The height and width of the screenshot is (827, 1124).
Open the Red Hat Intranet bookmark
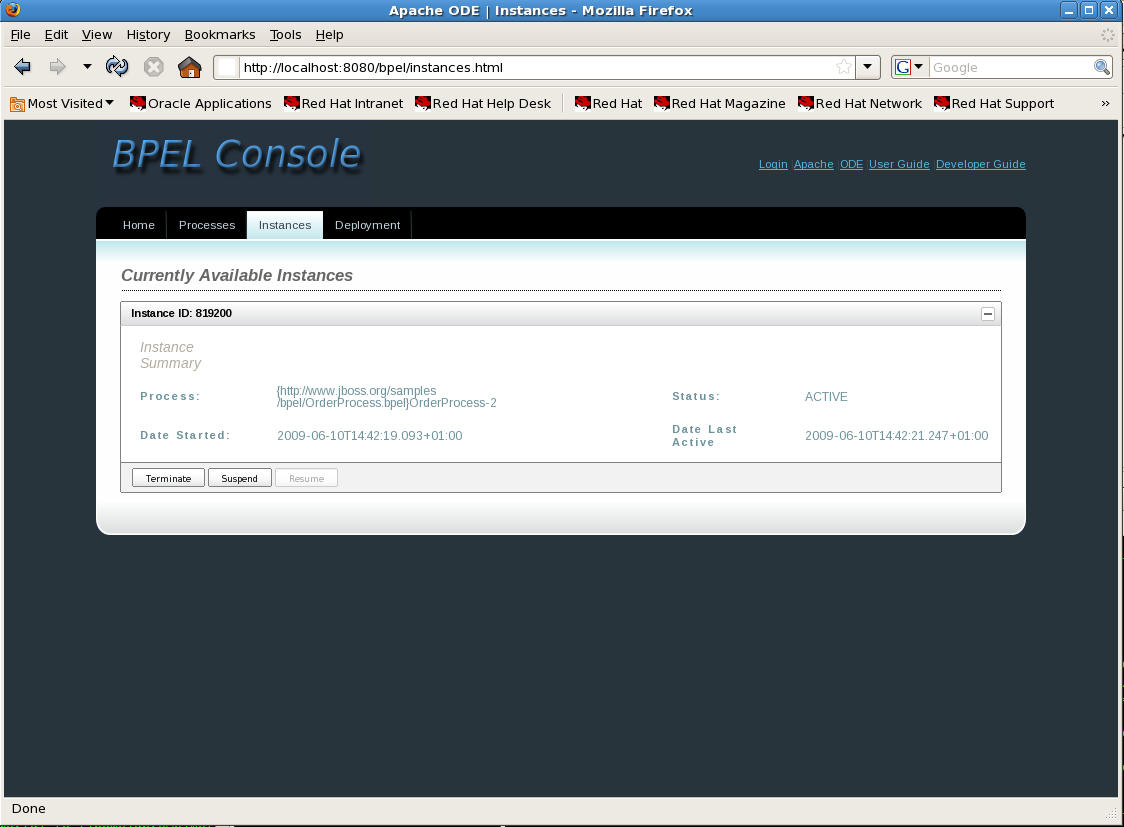pyautogui.click(x=343, y=104)
